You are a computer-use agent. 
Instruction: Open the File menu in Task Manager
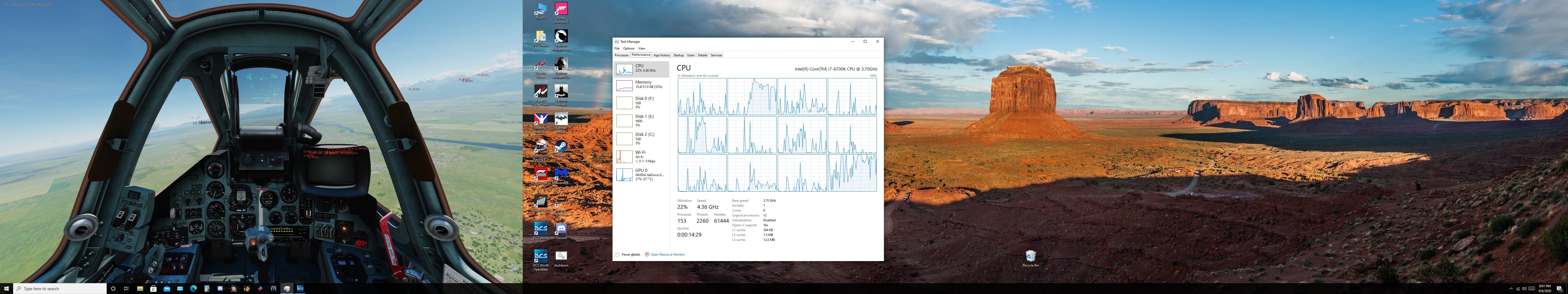[617, 48]
